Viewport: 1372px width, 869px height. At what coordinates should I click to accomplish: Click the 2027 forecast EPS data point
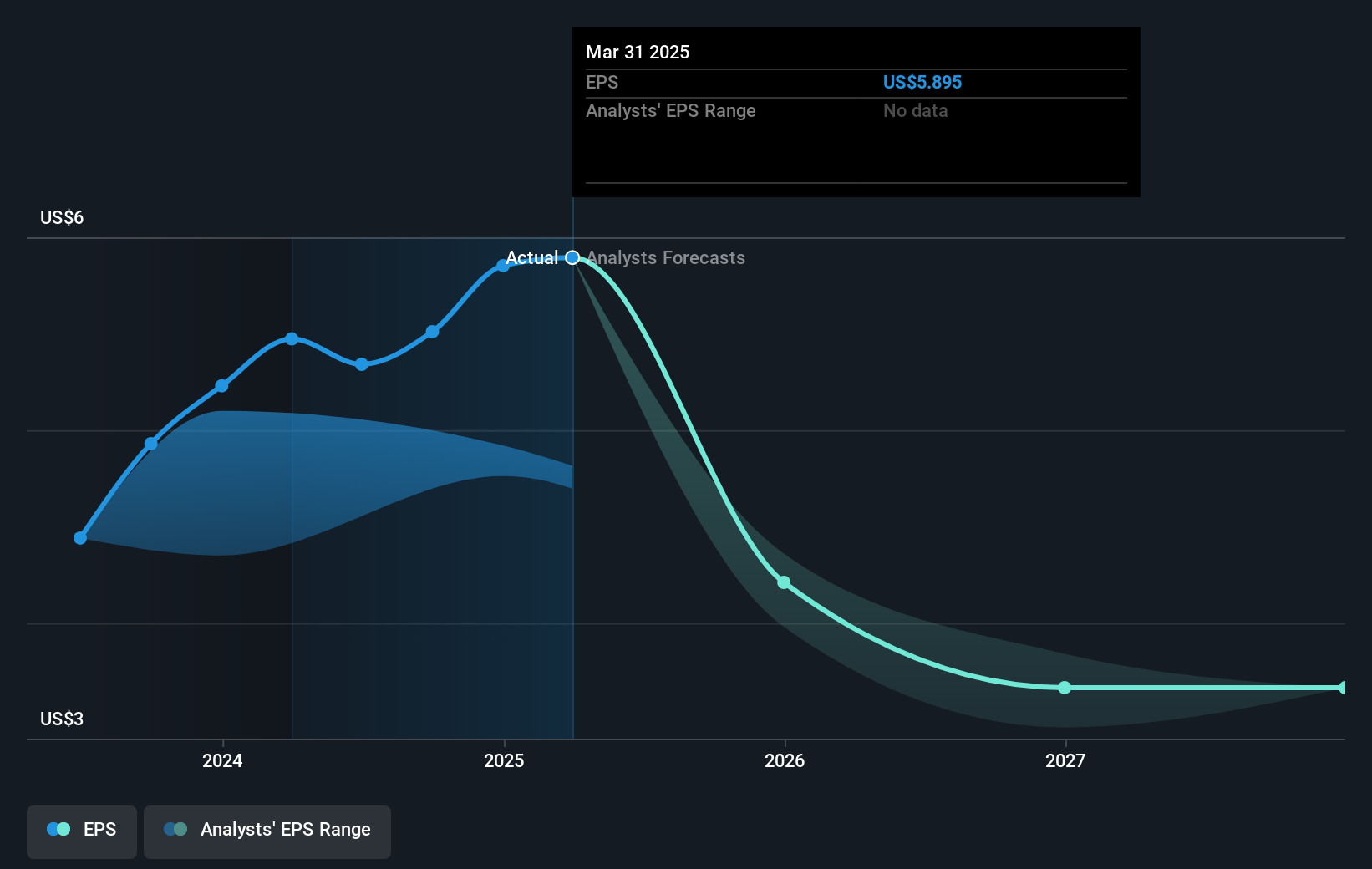1065,688
